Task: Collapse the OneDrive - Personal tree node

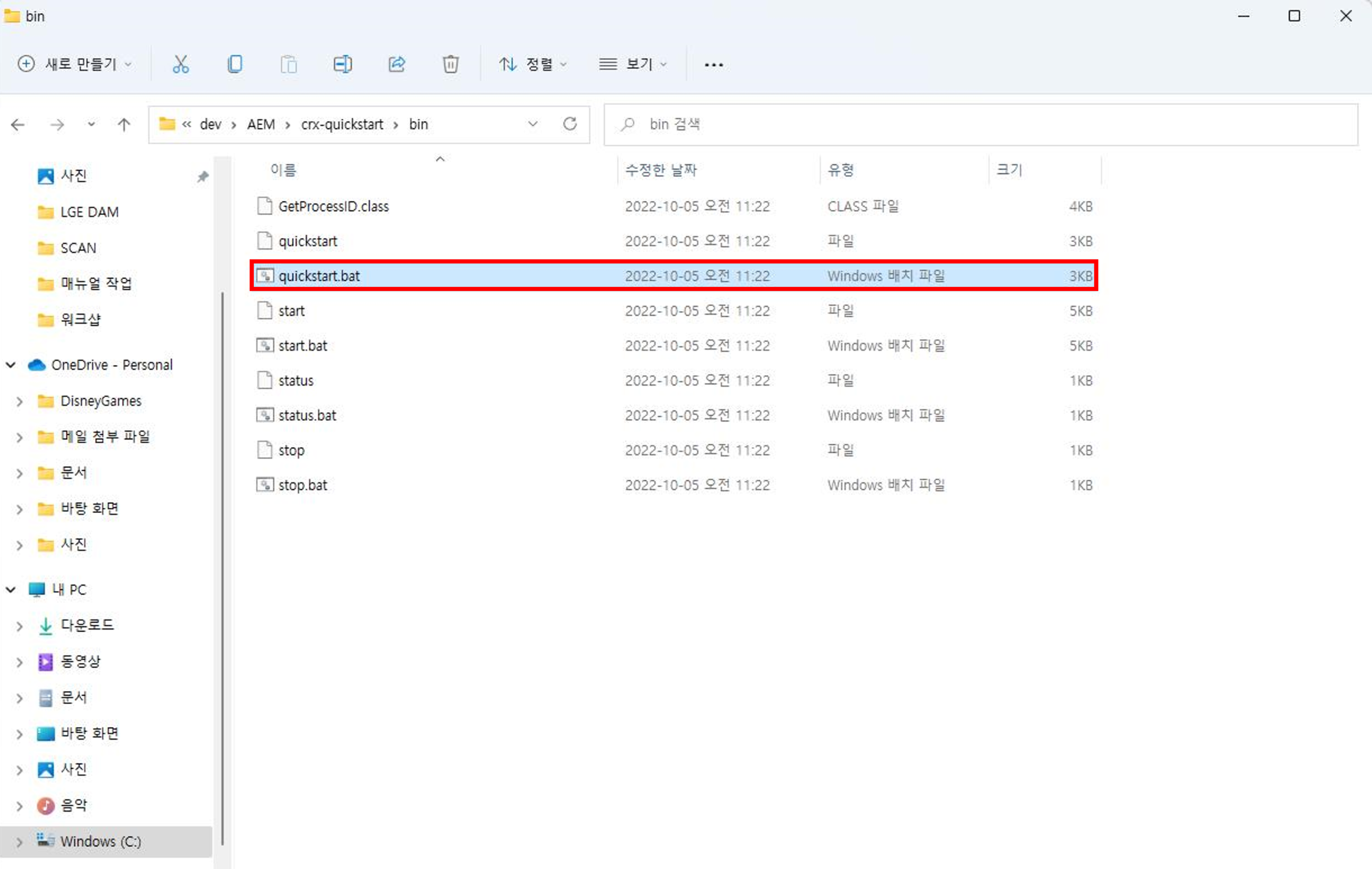Action: 11,365
